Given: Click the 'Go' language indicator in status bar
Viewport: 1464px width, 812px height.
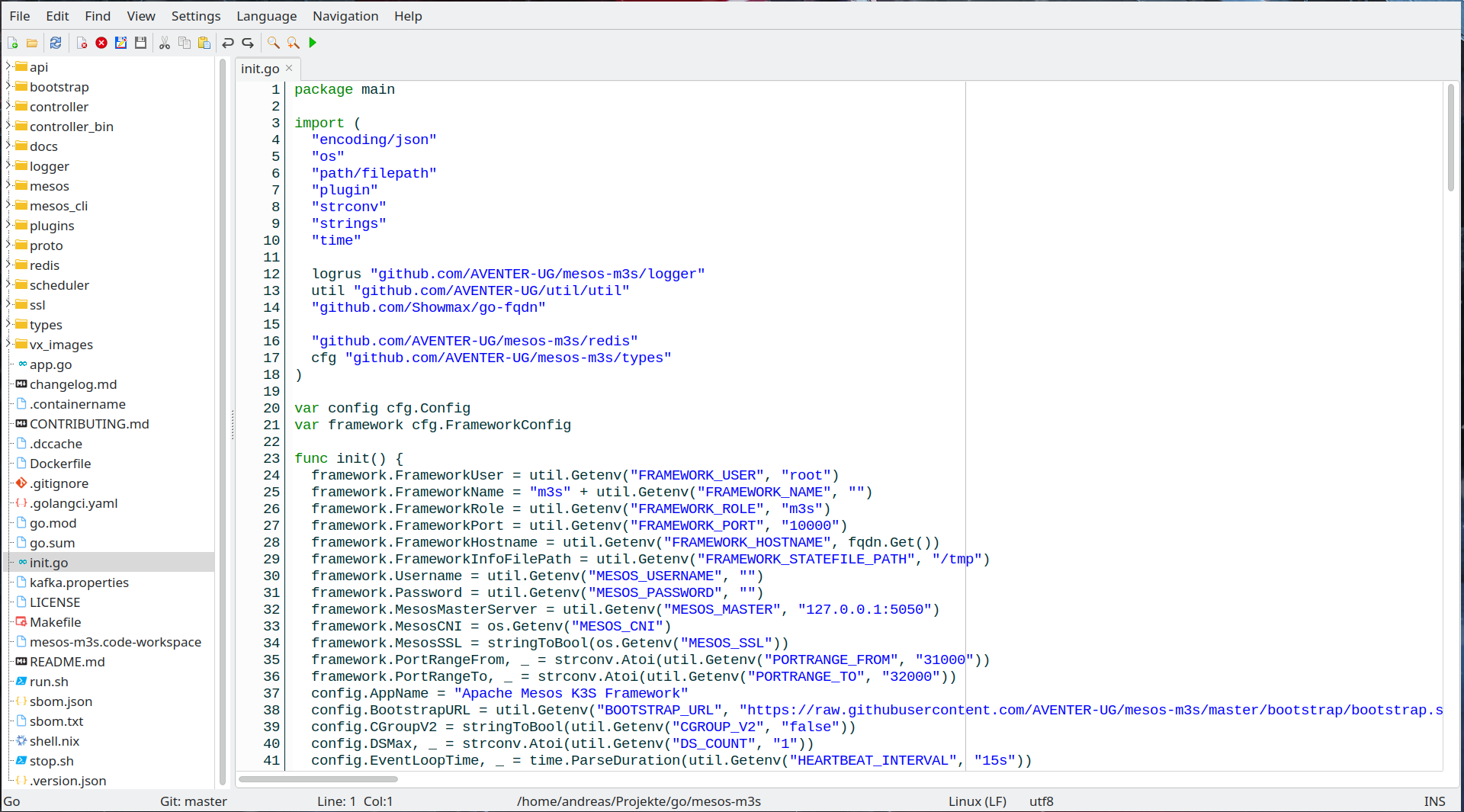Looking at the screenshot, I should tap(12, 801).
